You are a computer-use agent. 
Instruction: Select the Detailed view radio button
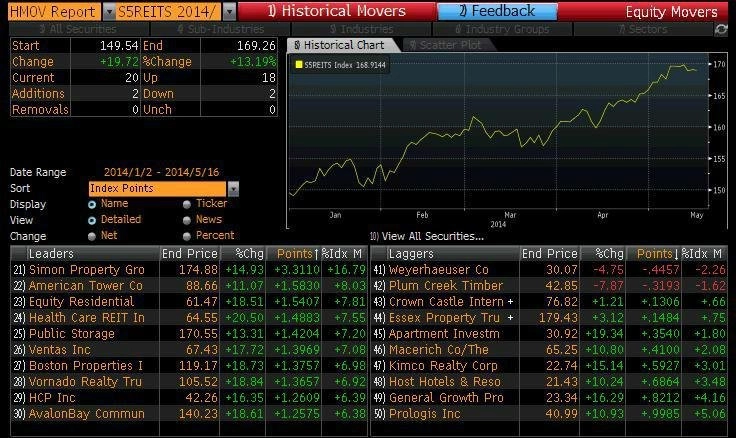(x=92, y=220)
